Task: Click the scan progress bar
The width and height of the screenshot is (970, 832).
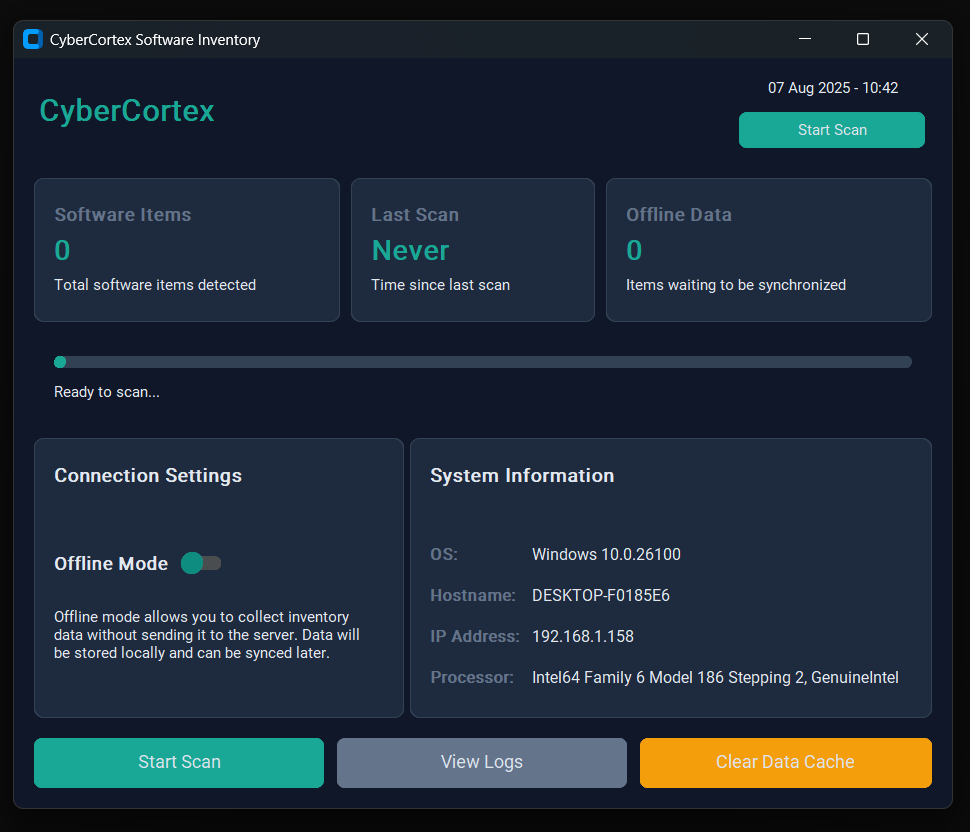Action: point(483,362)
